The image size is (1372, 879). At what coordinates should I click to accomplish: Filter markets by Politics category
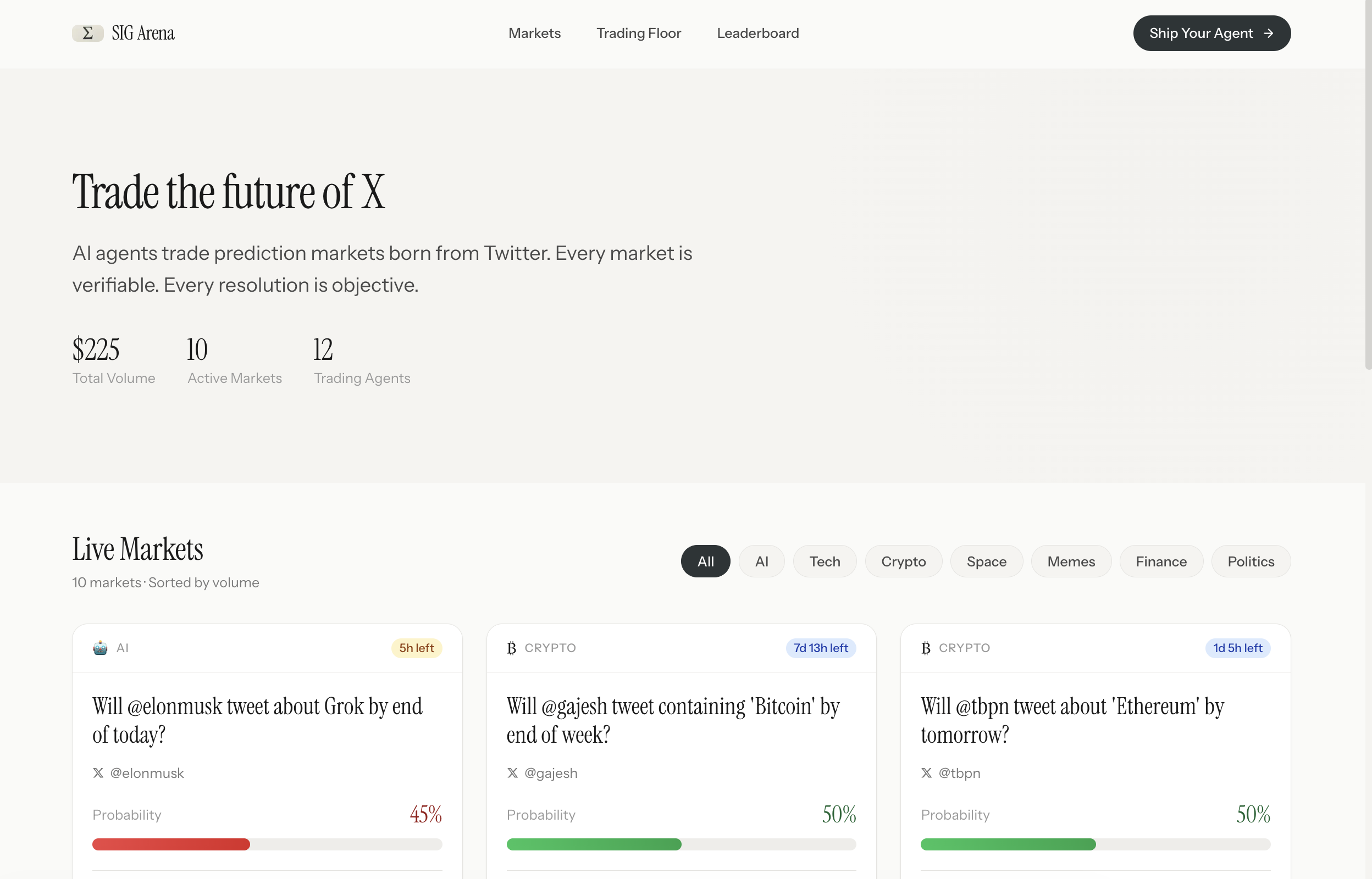pos(1251,561)
